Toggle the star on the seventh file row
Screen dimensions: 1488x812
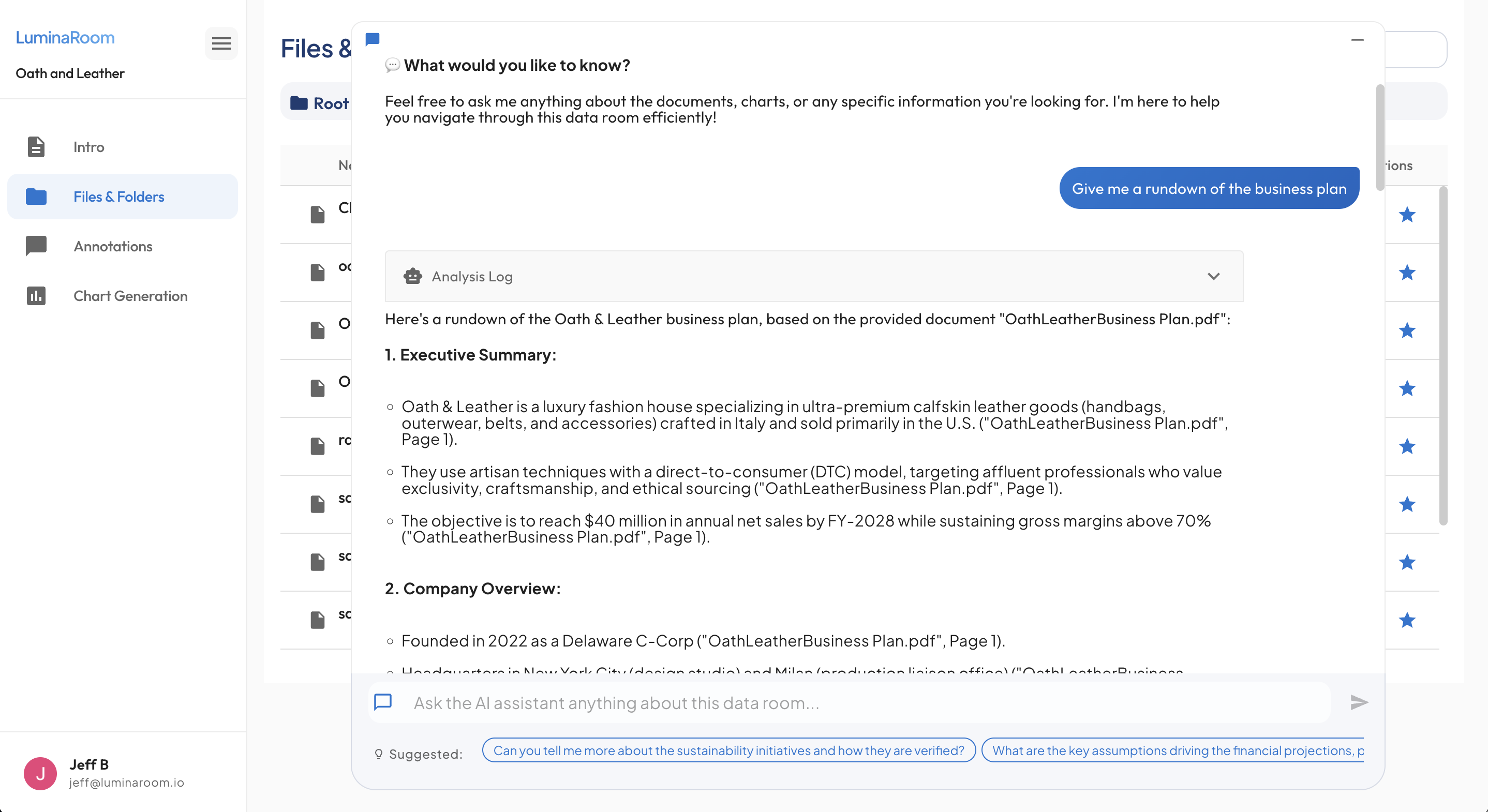tap(1407, 562)
